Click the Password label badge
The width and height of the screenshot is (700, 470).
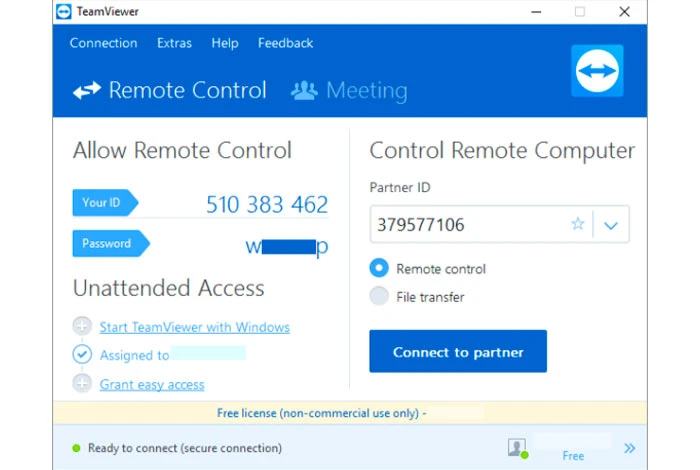pyautogui.click(x=111, y=244)
